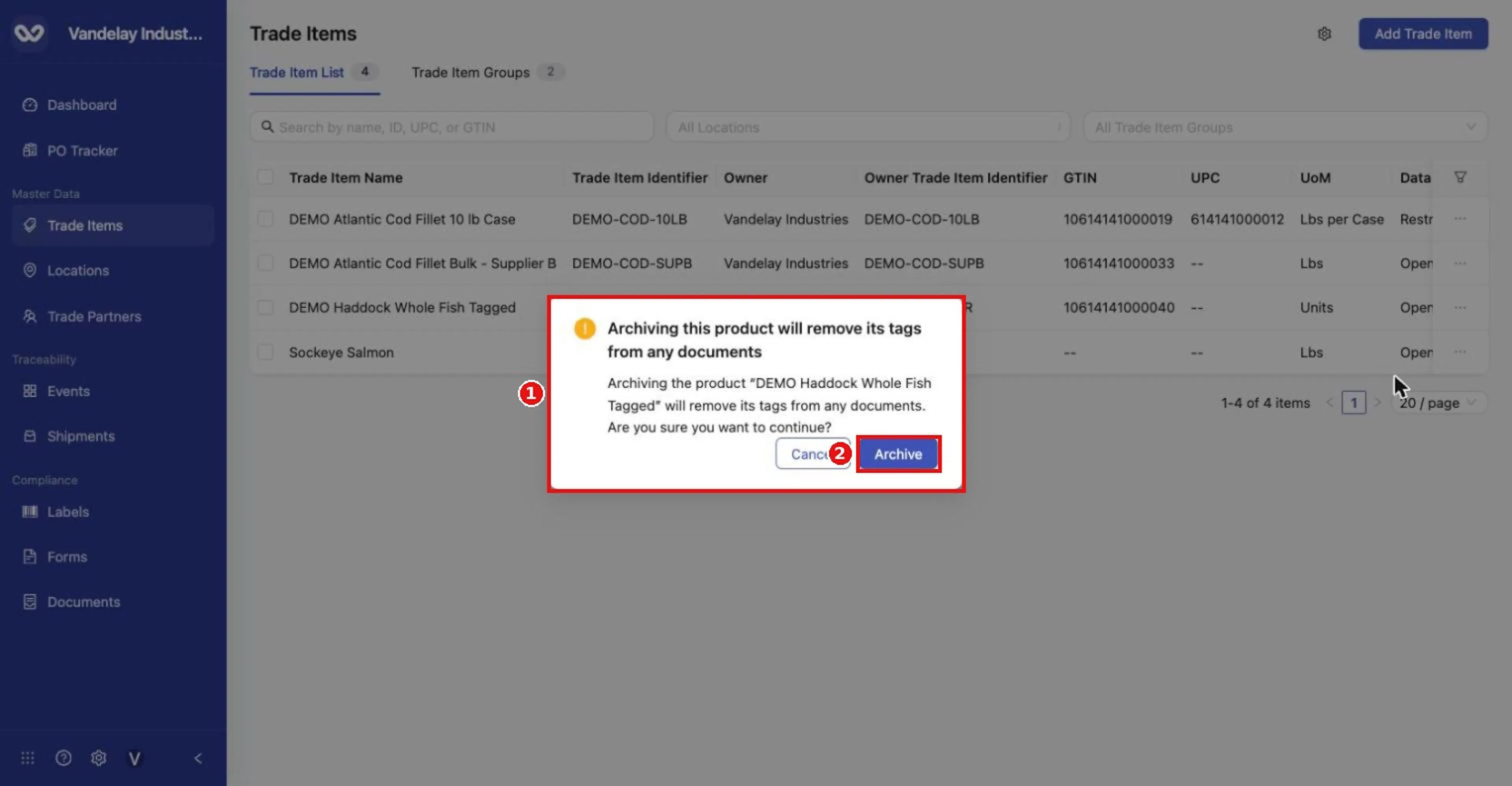Click DEMO-COD-SUPB trade item identifier cell
Viewport: 1512px width, 786px height.
pyautogui.click(x=632, y=263)
